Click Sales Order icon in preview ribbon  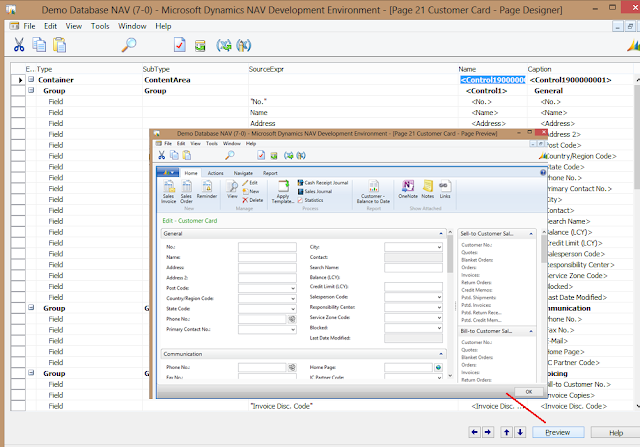click(x=187, y=192)
